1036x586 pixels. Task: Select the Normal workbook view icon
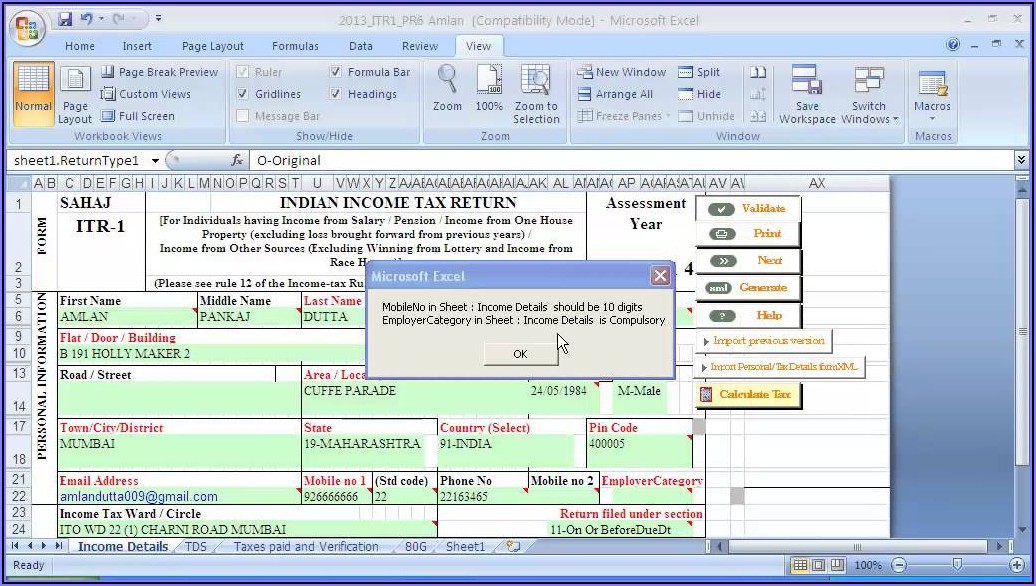pos(33,86)
